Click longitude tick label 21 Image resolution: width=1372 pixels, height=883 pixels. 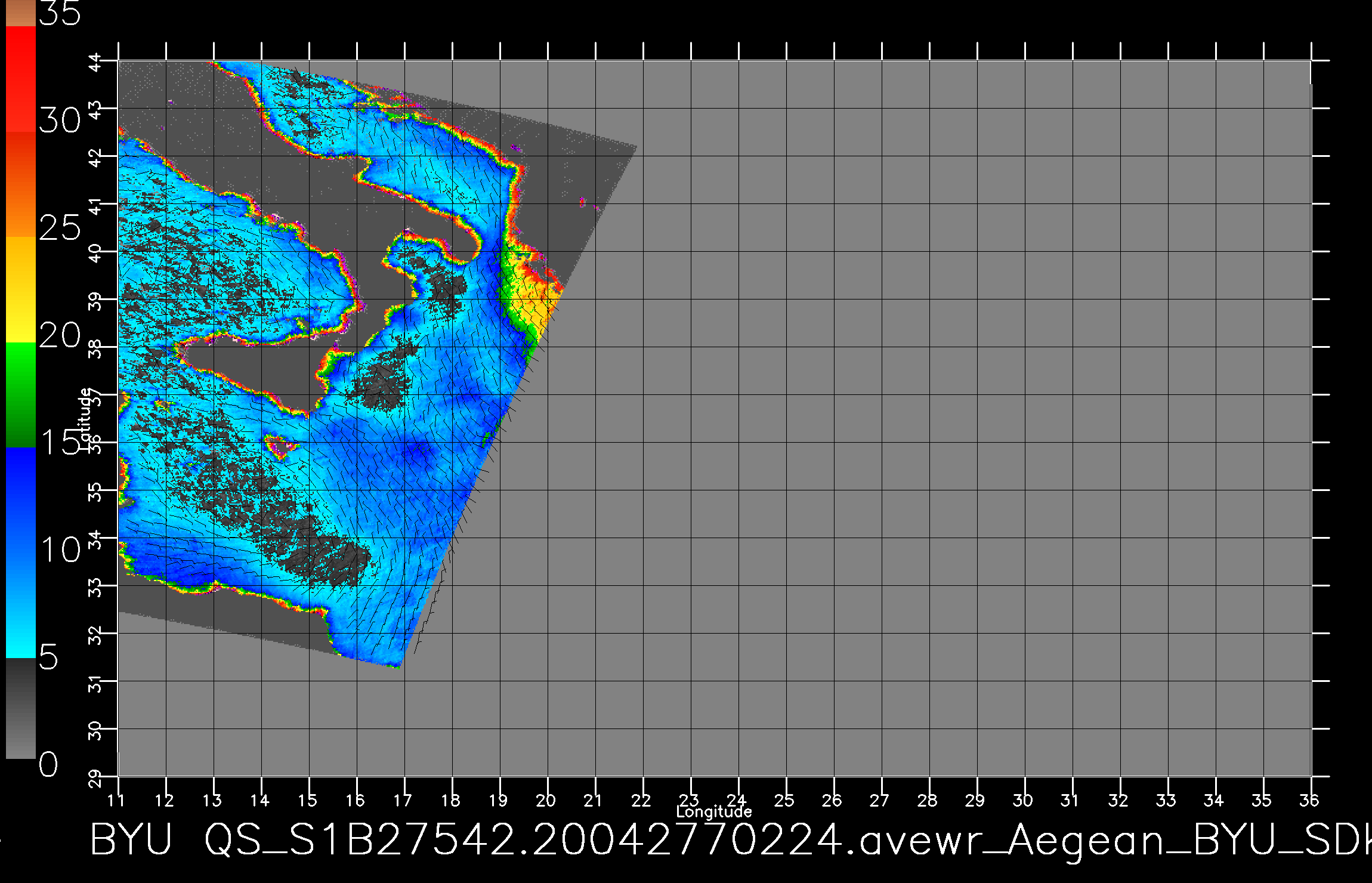[593, 800]
